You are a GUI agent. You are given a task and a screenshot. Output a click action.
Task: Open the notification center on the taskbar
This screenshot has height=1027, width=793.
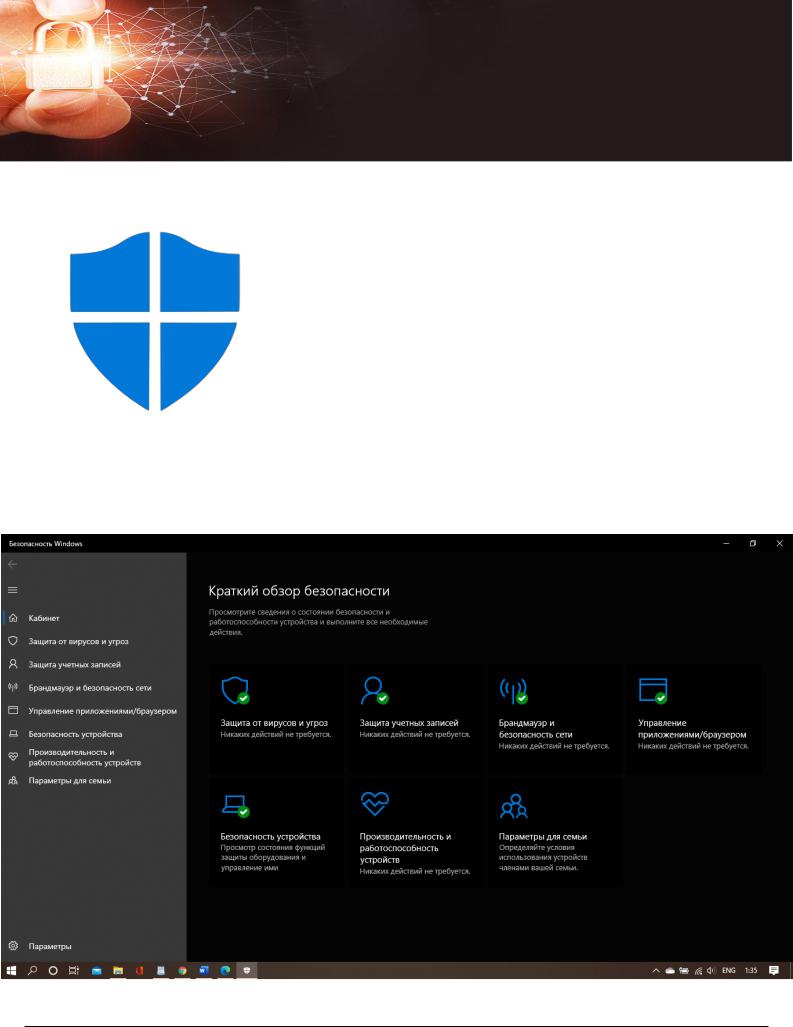[773, 970]
